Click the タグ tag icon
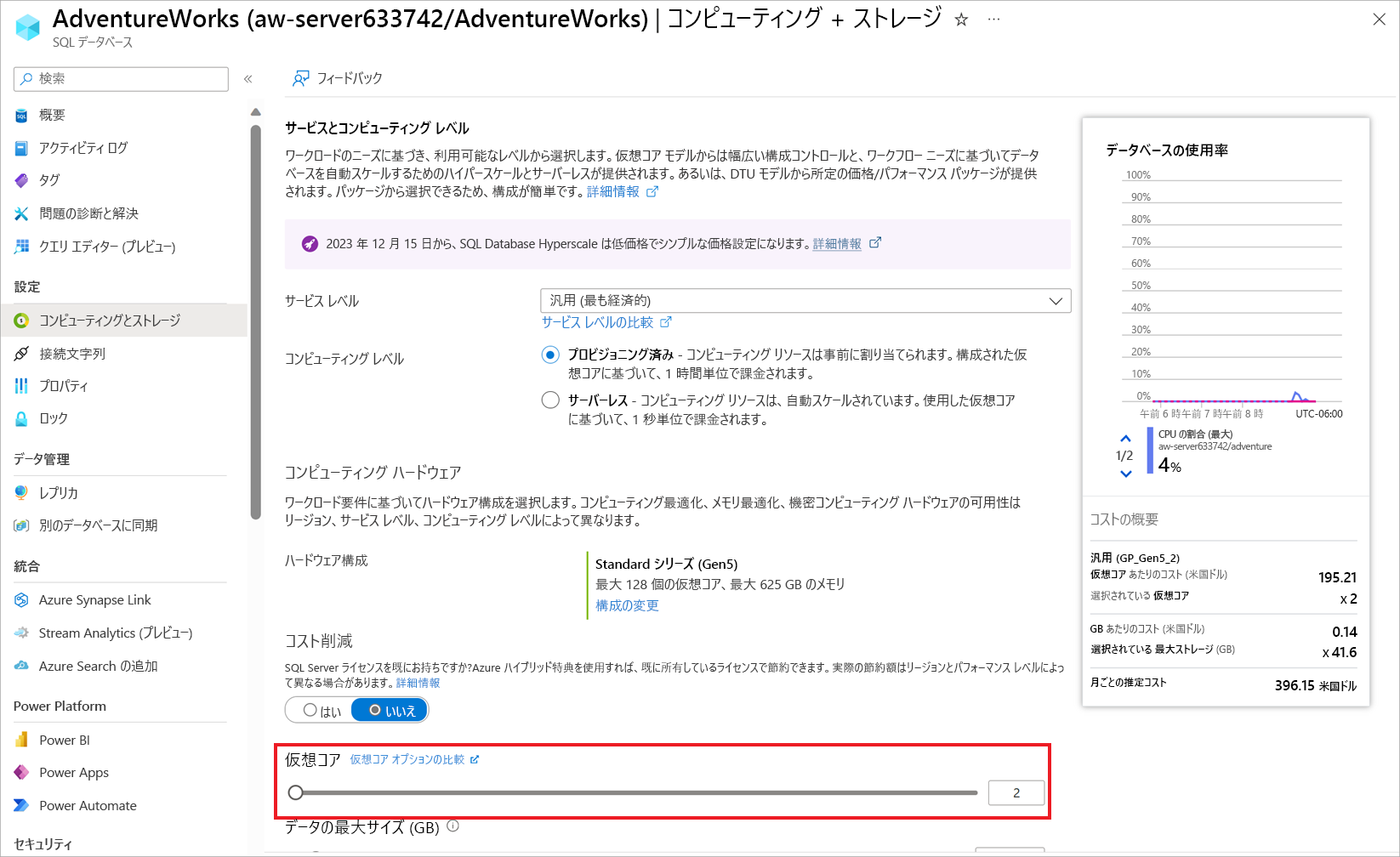 pos(21,180)
